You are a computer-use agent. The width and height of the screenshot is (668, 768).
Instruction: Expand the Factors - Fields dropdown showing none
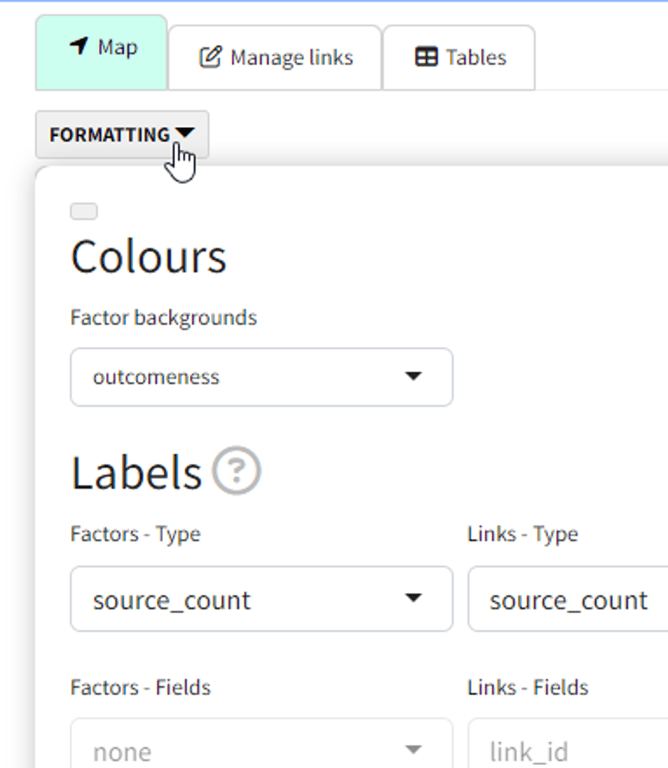tap(260, 751)
